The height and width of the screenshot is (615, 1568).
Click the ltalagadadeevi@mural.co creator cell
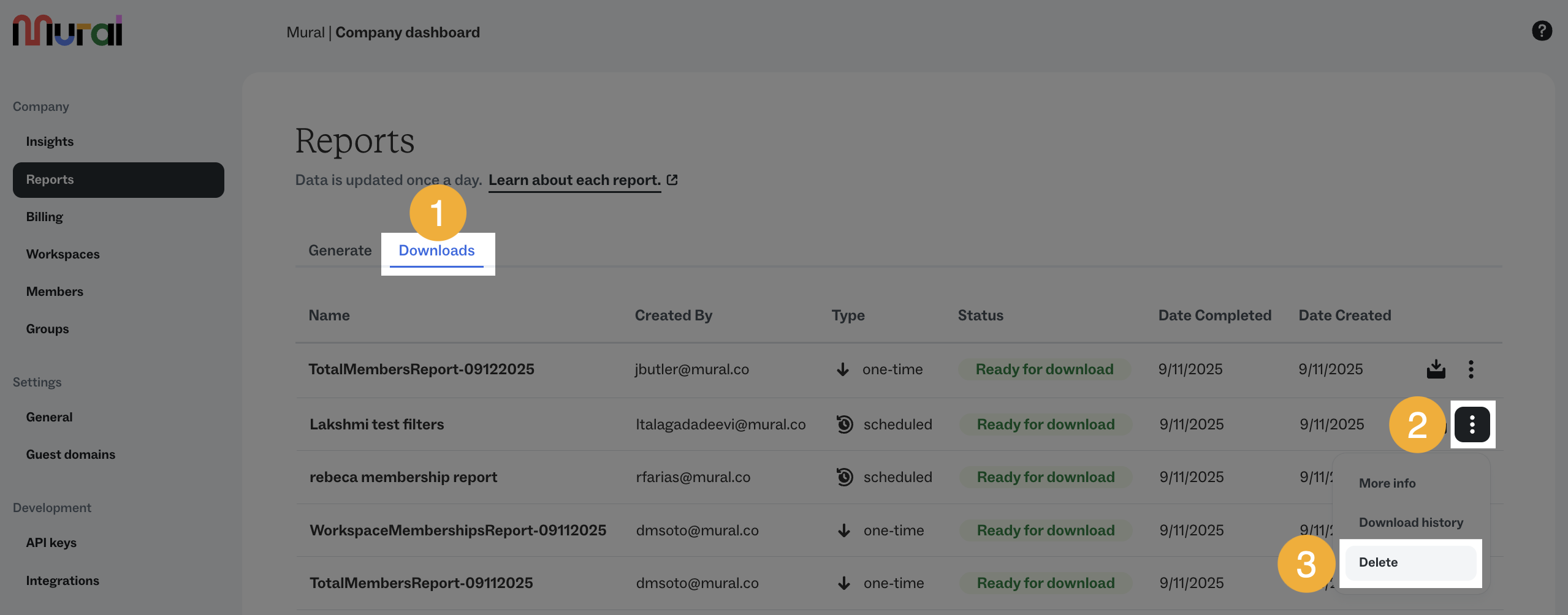[x=720, y=424]
